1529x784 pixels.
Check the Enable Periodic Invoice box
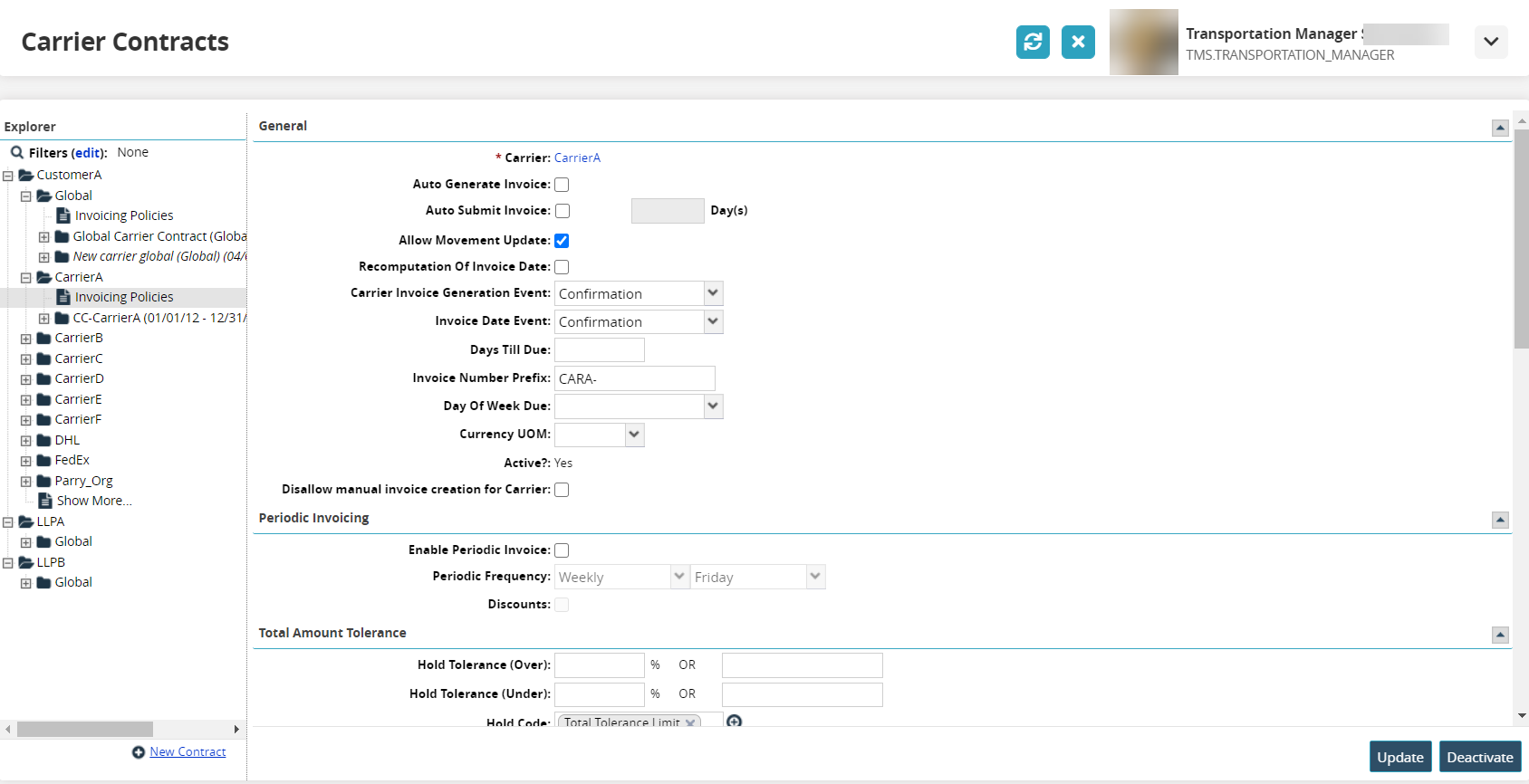pos(562,550)
